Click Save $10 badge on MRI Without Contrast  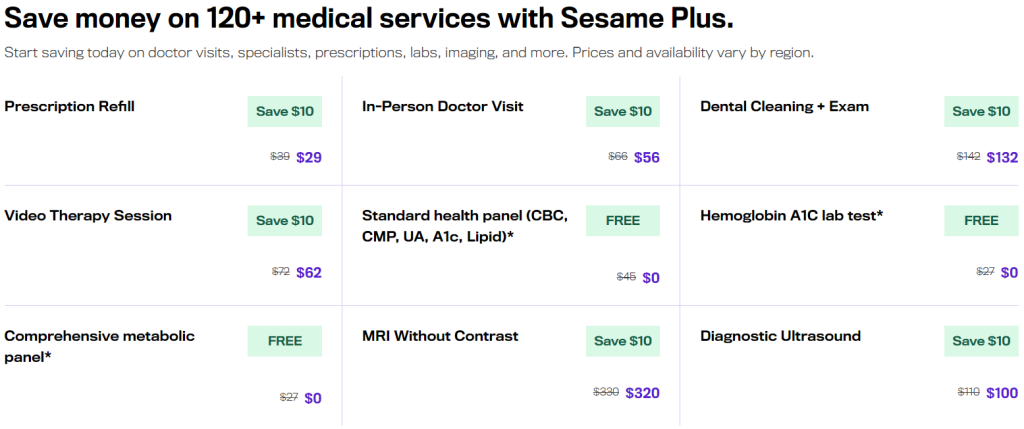623,341
